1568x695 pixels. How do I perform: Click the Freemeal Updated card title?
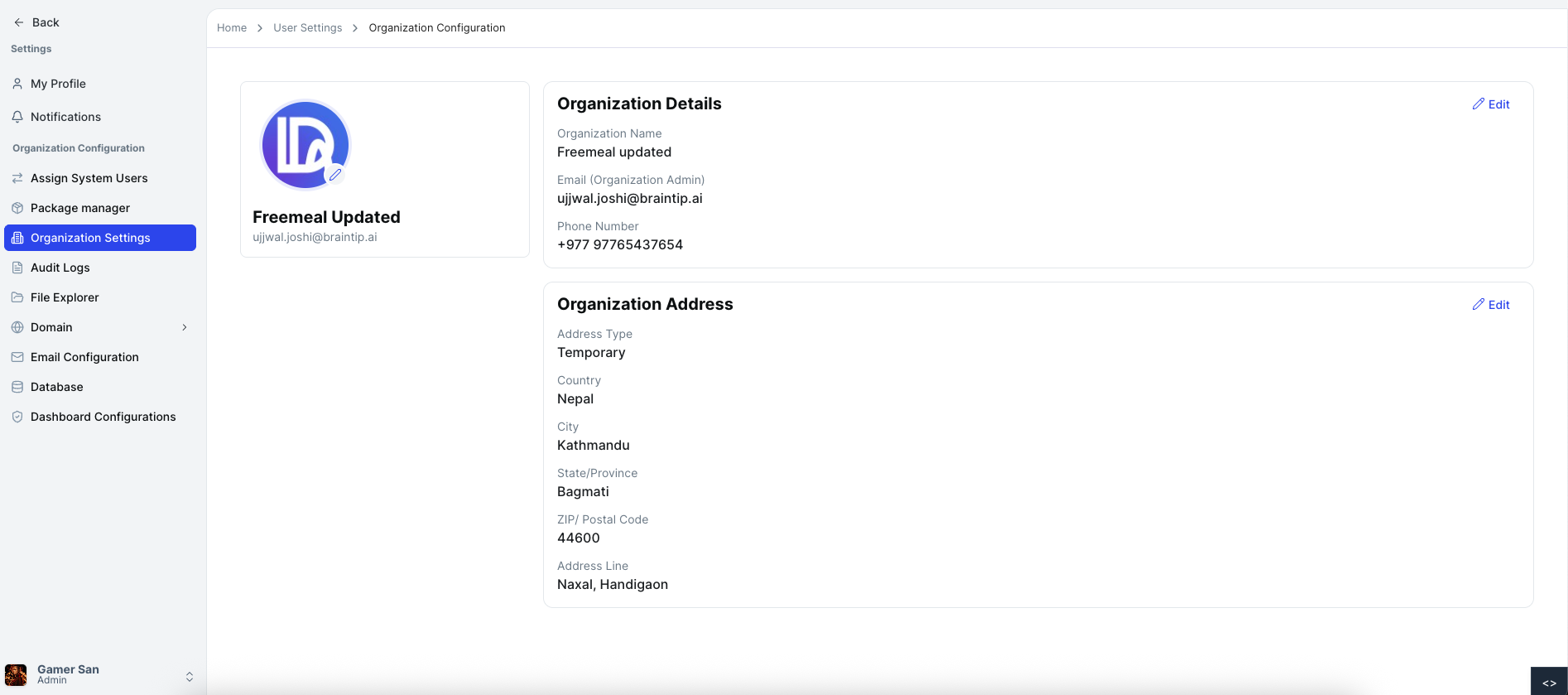click(x=326, y=217)
